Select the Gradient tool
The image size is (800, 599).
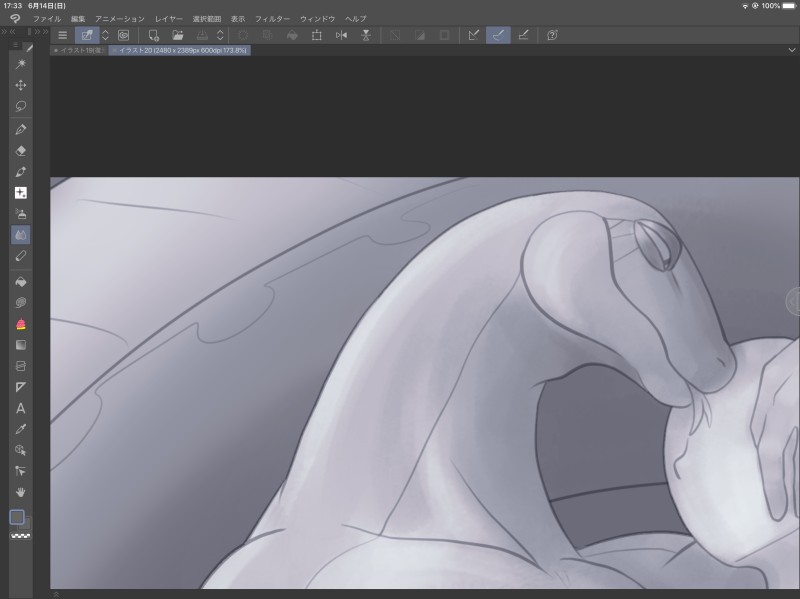[x=21, y=345]
